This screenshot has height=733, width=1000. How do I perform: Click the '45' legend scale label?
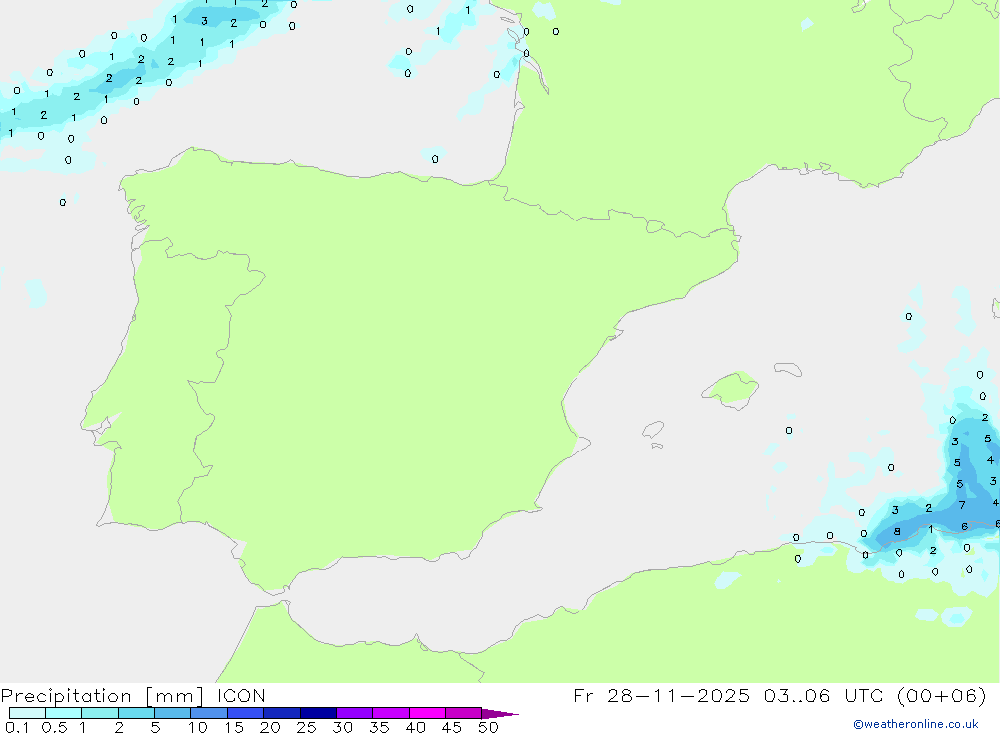pos(452,727)
